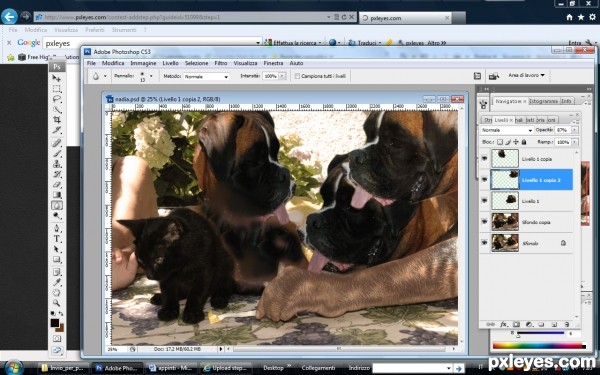Switch to the Istogramma tab

(544, 101)
